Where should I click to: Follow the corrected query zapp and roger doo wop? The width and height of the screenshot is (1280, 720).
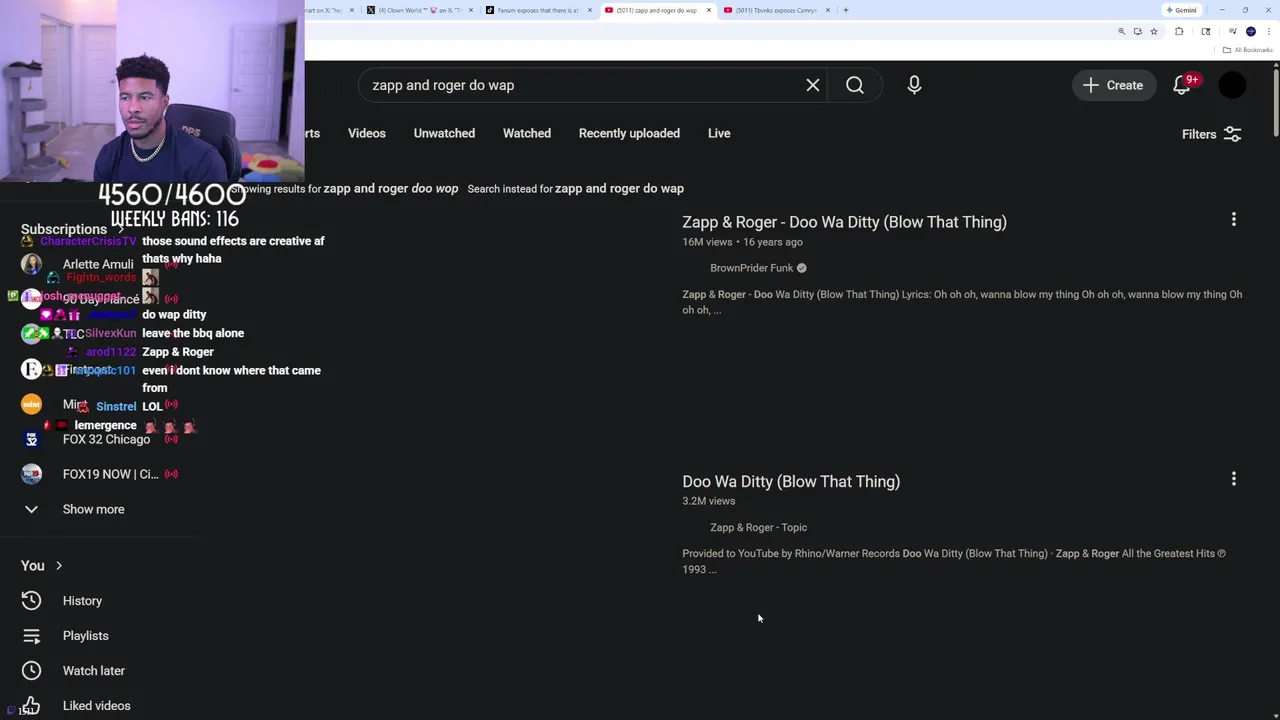pos(391,188)
